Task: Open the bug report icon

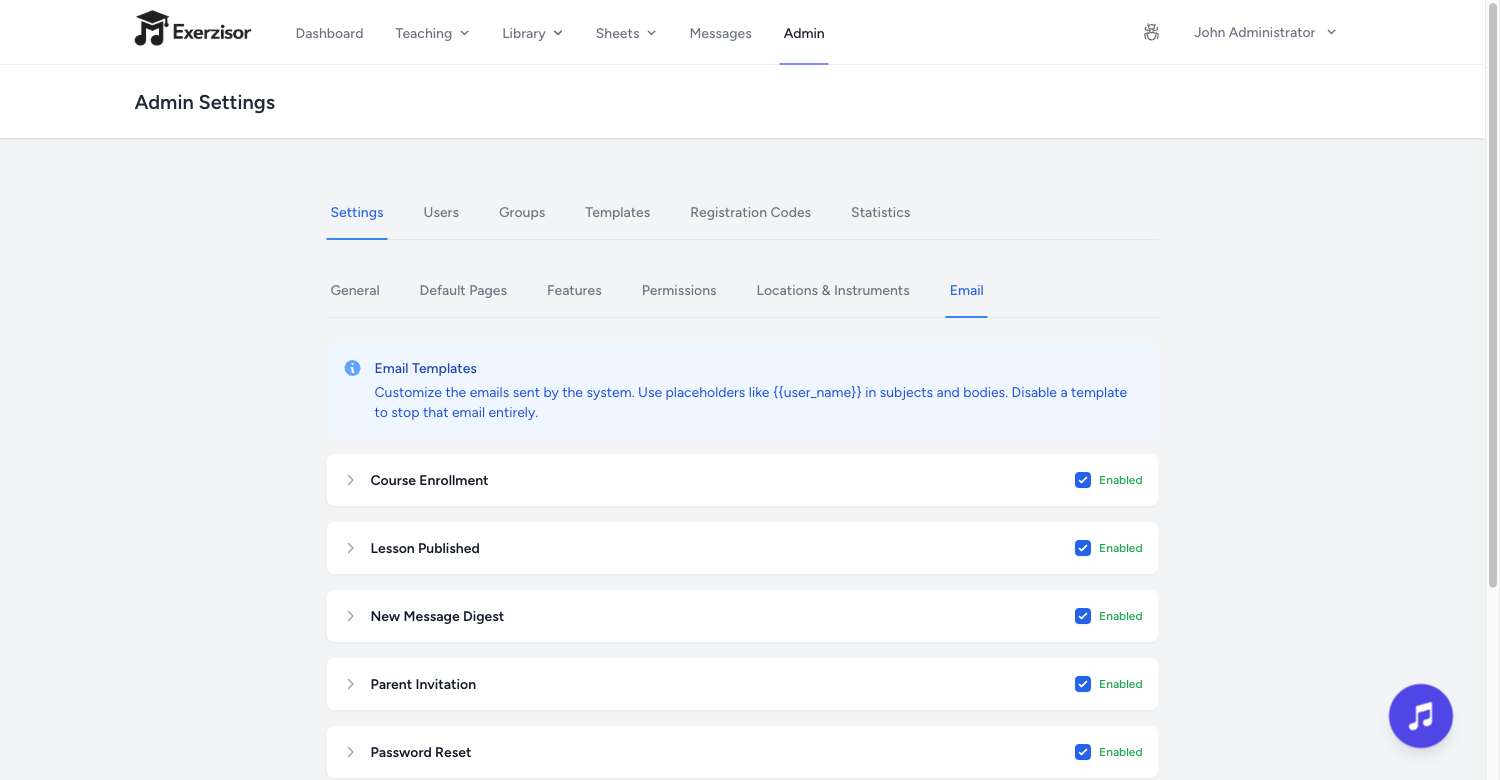Action: click(1151, 33)
